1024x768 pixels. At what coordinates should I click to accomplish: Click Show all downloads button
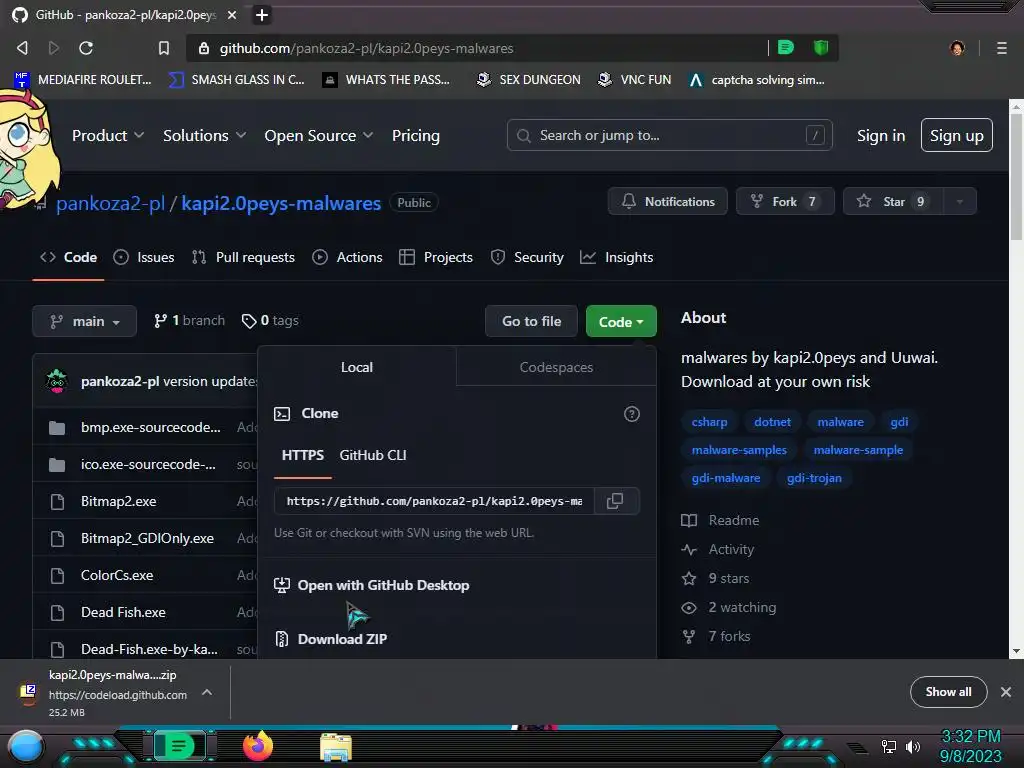pyautogui.click(x=948, y=692)
